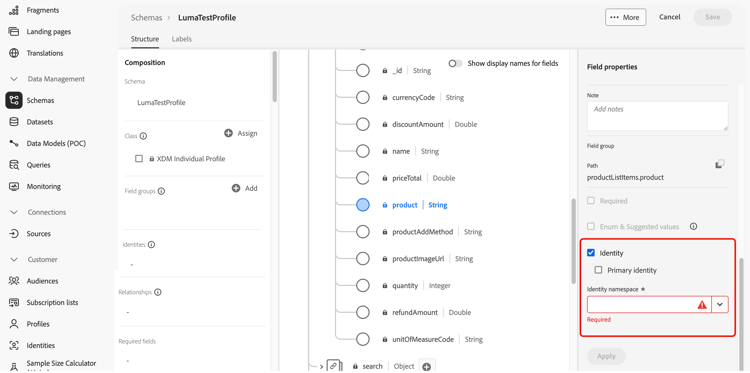The width and height of the screenshot is (750, 373).
Task: Uncheck the Identity checkbox
Action: pyautogui.click(x=591, y=253)
